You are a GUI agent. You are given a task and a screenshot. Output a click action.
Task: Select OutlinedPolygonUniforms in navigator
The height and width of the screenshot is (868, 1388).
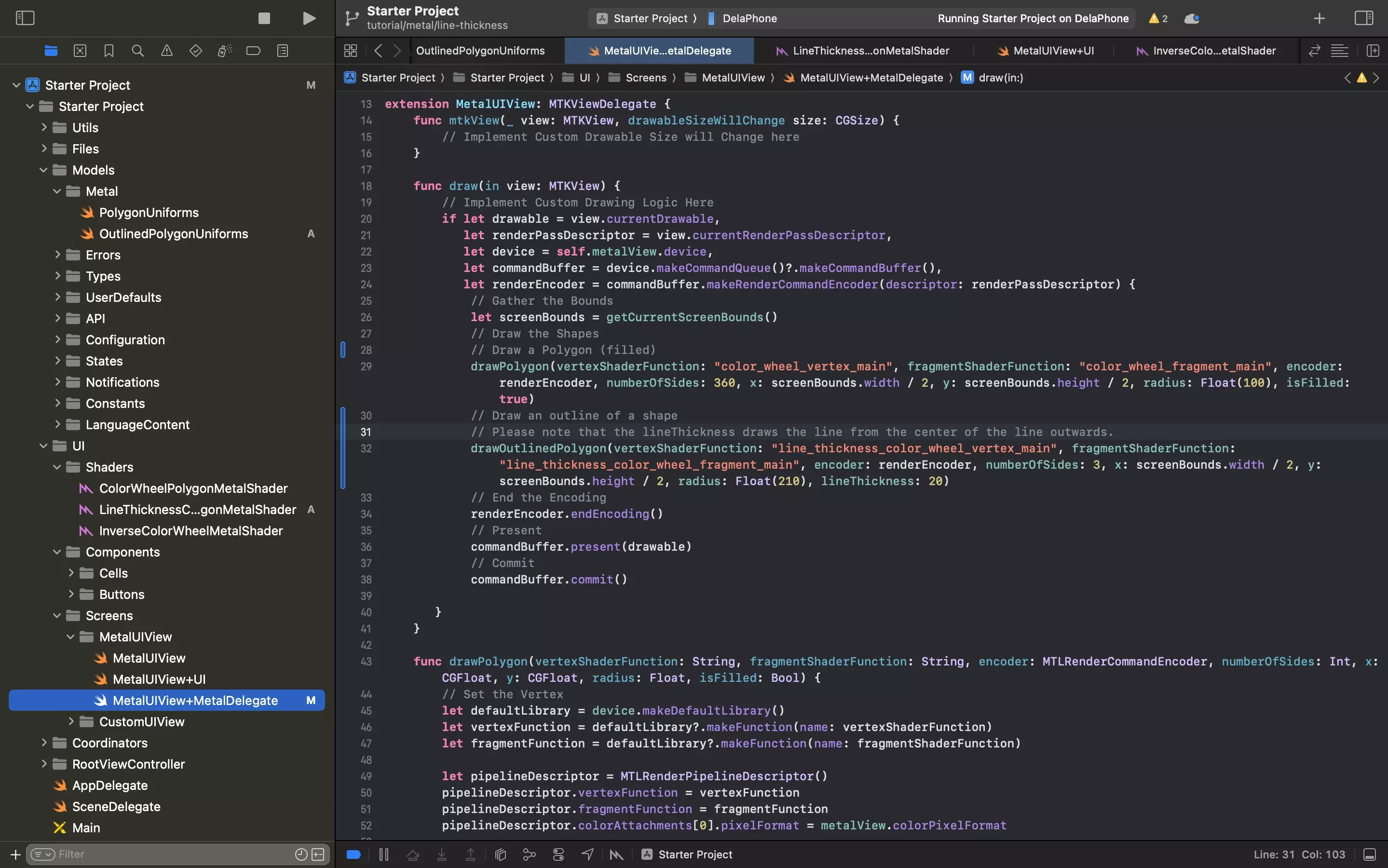point(173,234)
